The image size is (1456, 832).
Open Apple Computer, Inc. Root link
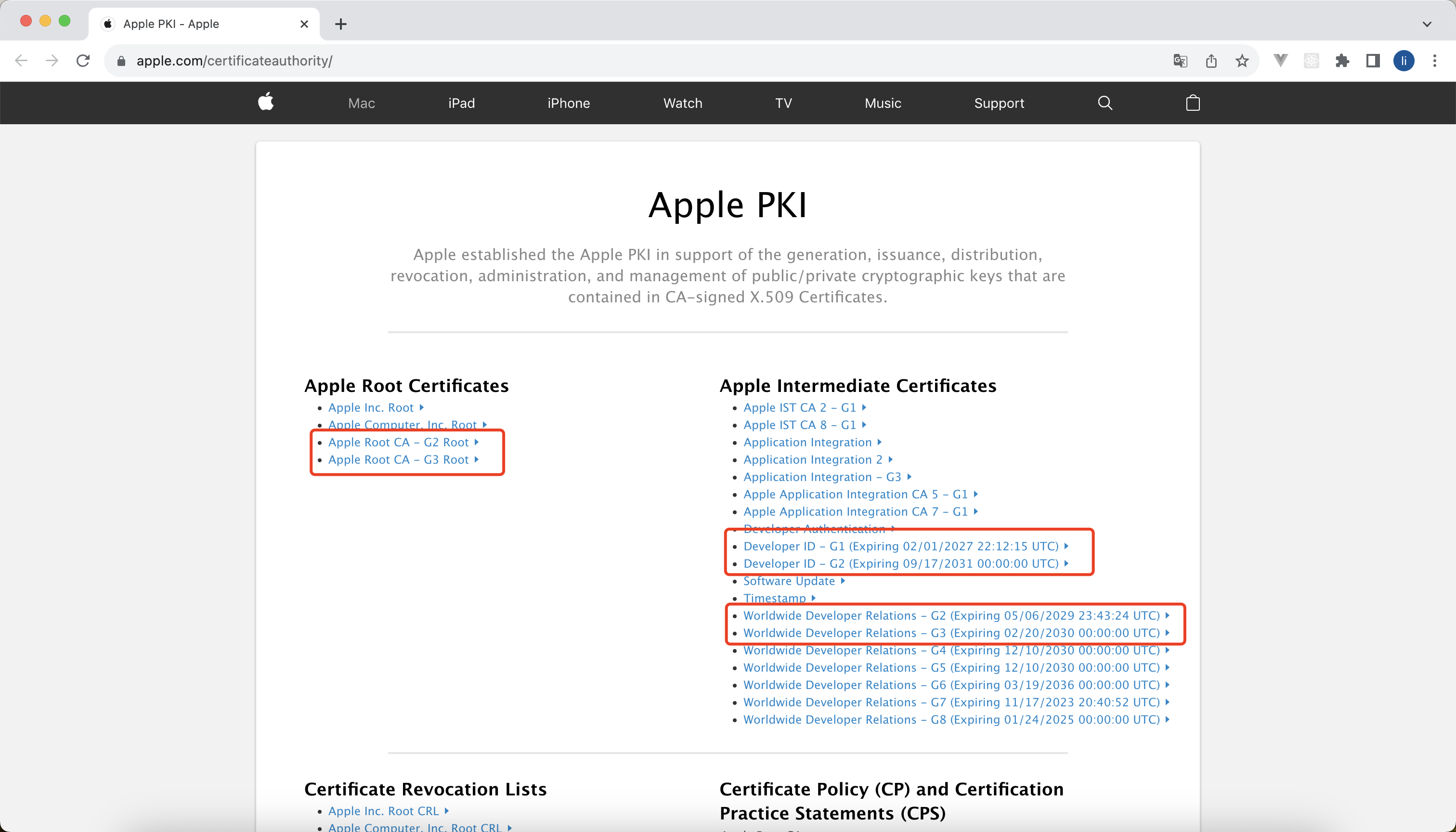pos(407,425)
